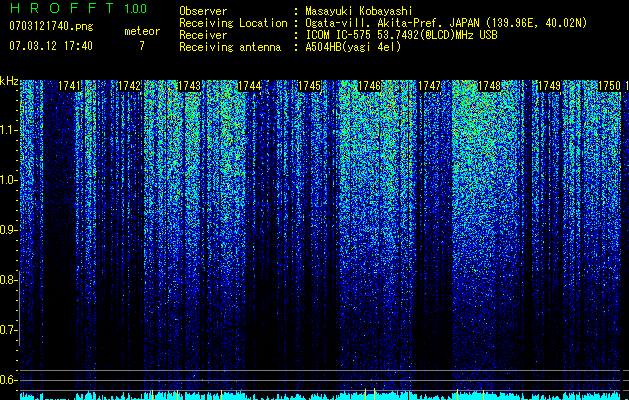Click the 1.0 kHz axis label
This screenshot has height=400, width=629.
click(x=8, y=180)
